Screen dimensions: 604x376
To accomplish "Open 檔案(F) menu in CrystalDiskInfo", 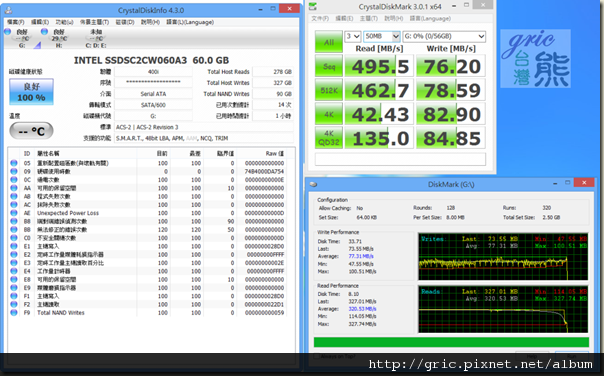I will pos(15,22).
